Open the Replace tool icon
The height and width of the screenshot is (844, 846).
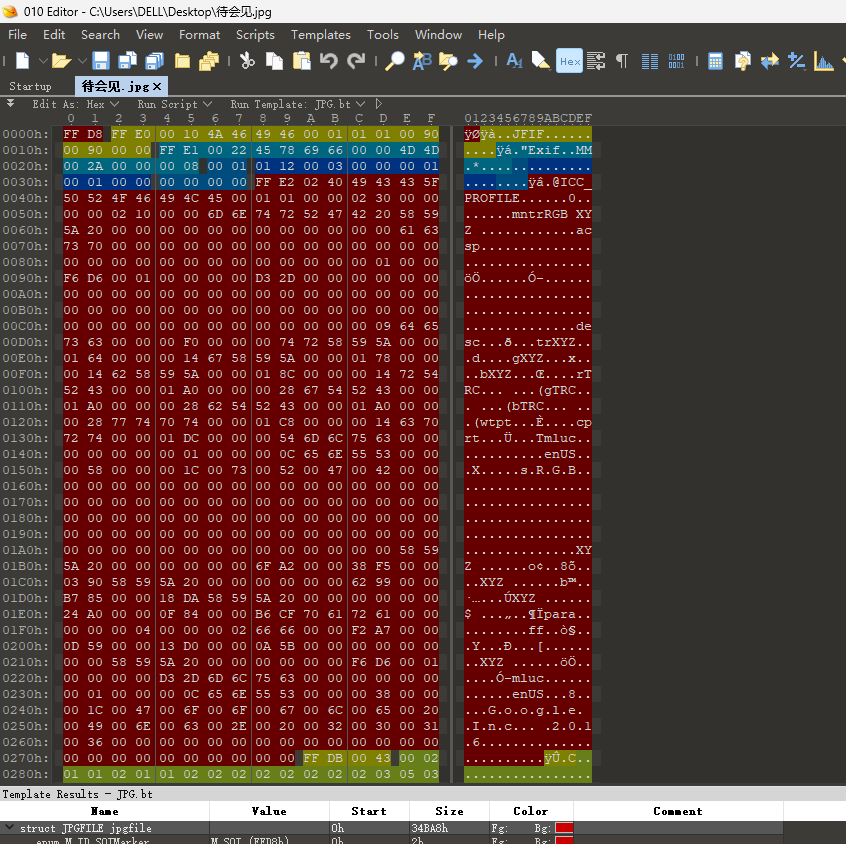[x=422, y=61]
